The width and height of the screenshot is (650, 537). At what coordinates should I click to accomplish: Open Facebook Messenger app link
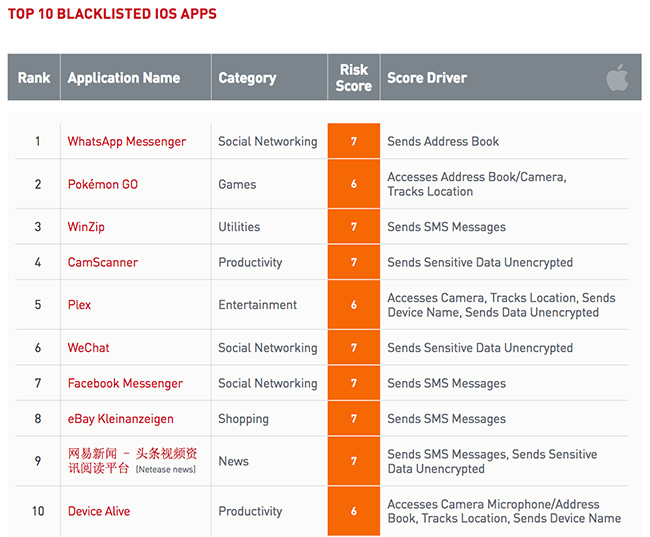click(125, 383)
